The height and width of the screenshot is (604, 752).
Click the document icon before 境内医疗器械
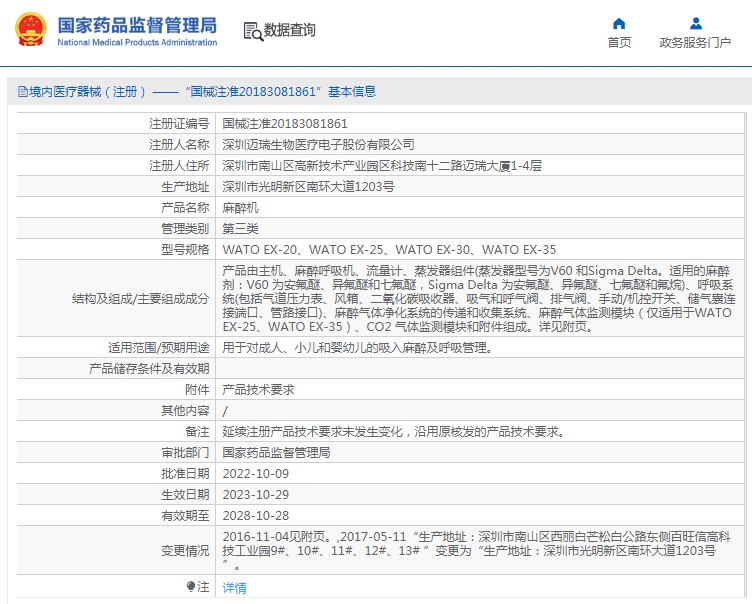click(x=23, y=91)
